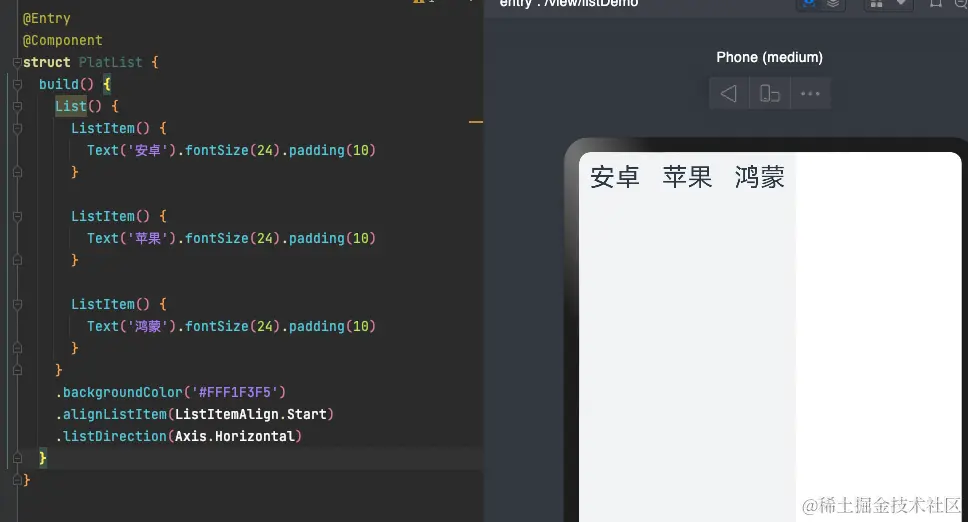Screen dimensions: 968x522
Task: Click the multi-device rotate icon in previewer
Action: click(x=769, y=94)
